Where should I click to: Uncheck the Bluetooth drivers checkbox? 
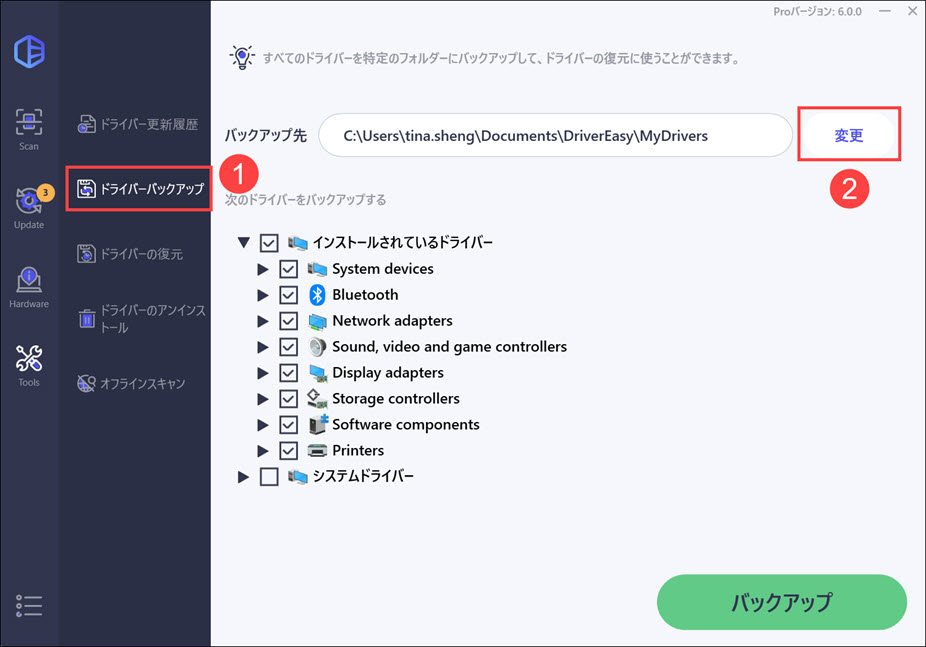coord(289,295)
